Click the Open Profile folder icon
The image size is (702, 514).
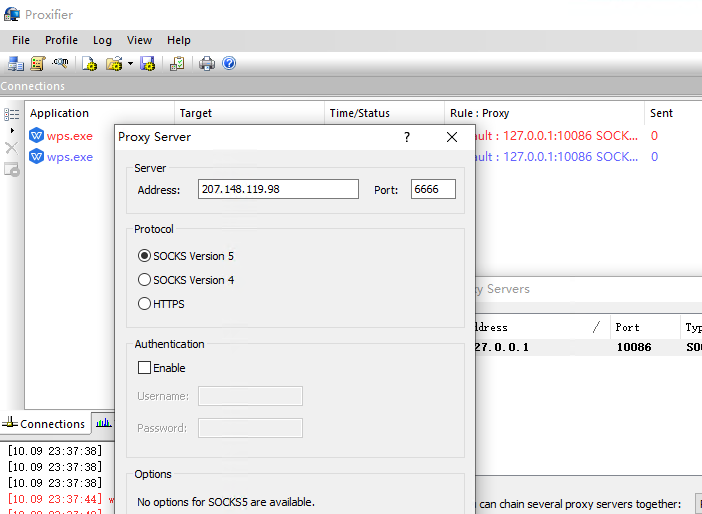pos(114,64)
